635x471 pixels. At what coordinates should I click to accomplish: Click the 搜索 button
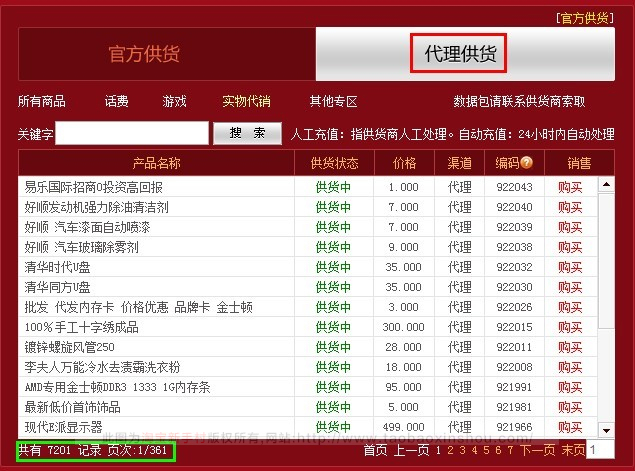click(247, 133)
